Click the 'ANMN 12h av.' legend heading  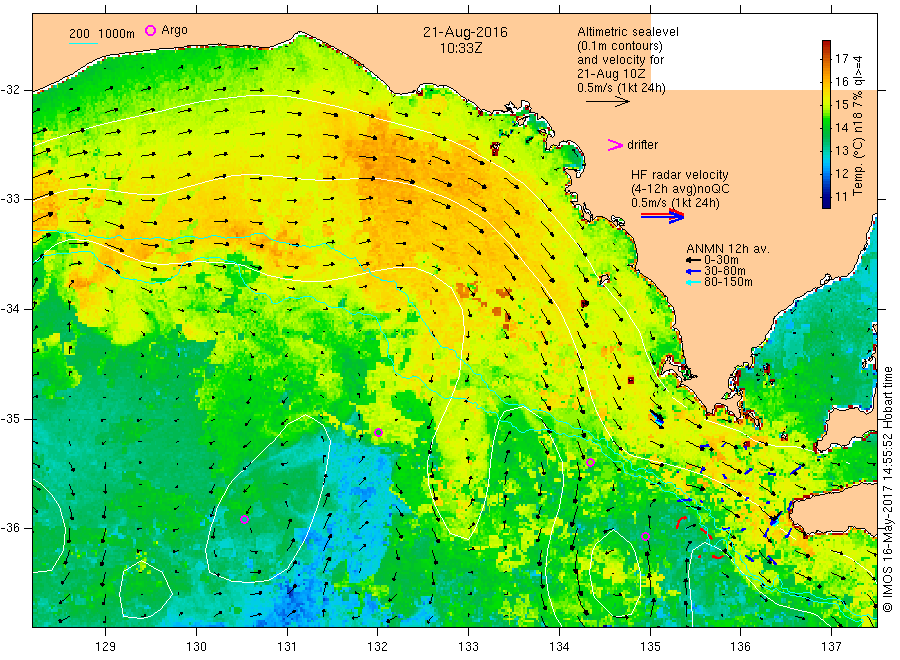[x=728, y=249]
